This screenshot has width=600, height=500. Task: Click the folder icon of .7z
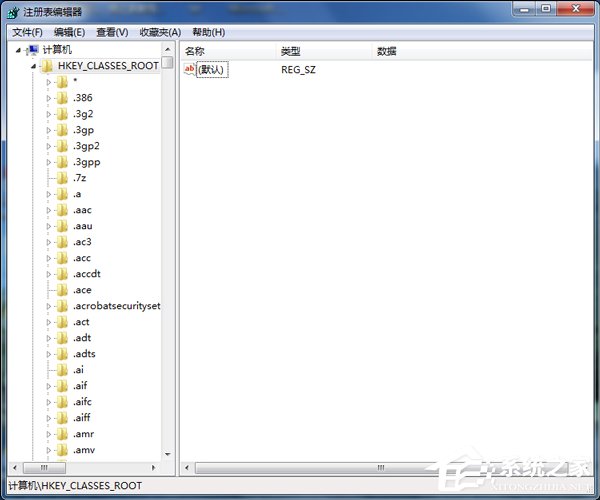coord(62,178)
